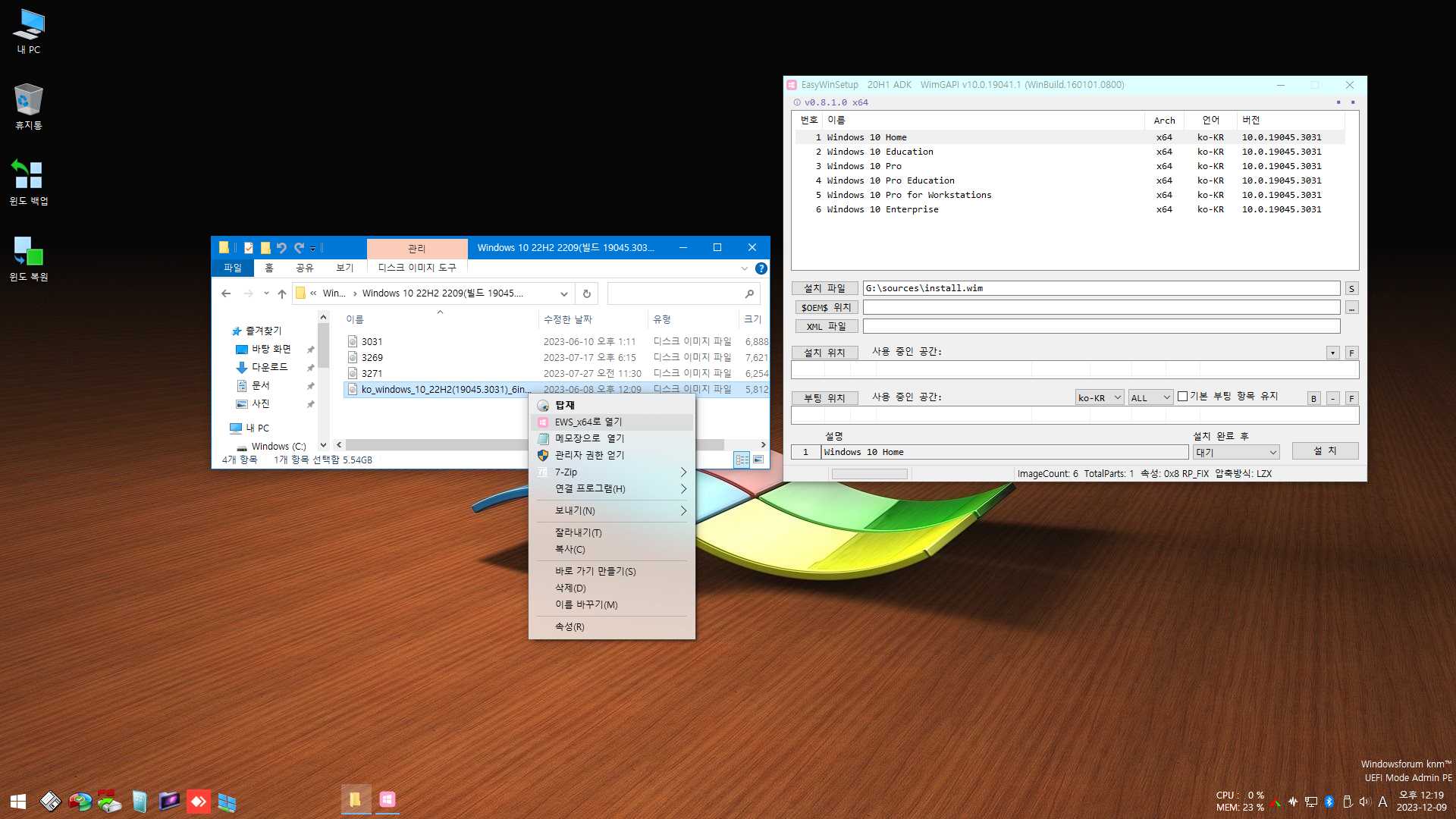Open the volume speaker tray icon
The height and width of the screenshot is (819, 1456).
click(x=1365, y=802)
